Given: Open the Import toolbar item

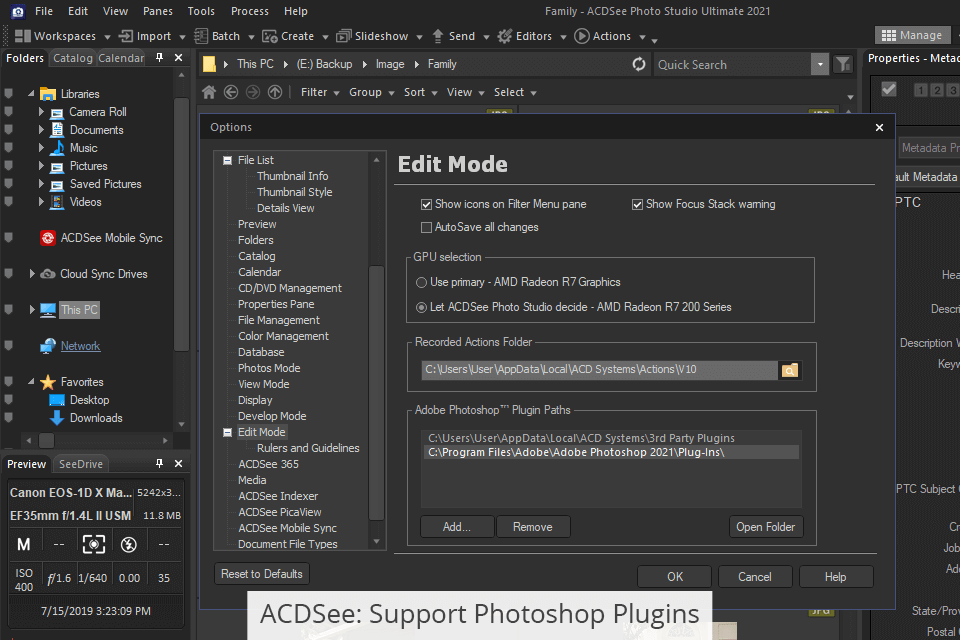Looking at the screenshot, I should (145, 36).
